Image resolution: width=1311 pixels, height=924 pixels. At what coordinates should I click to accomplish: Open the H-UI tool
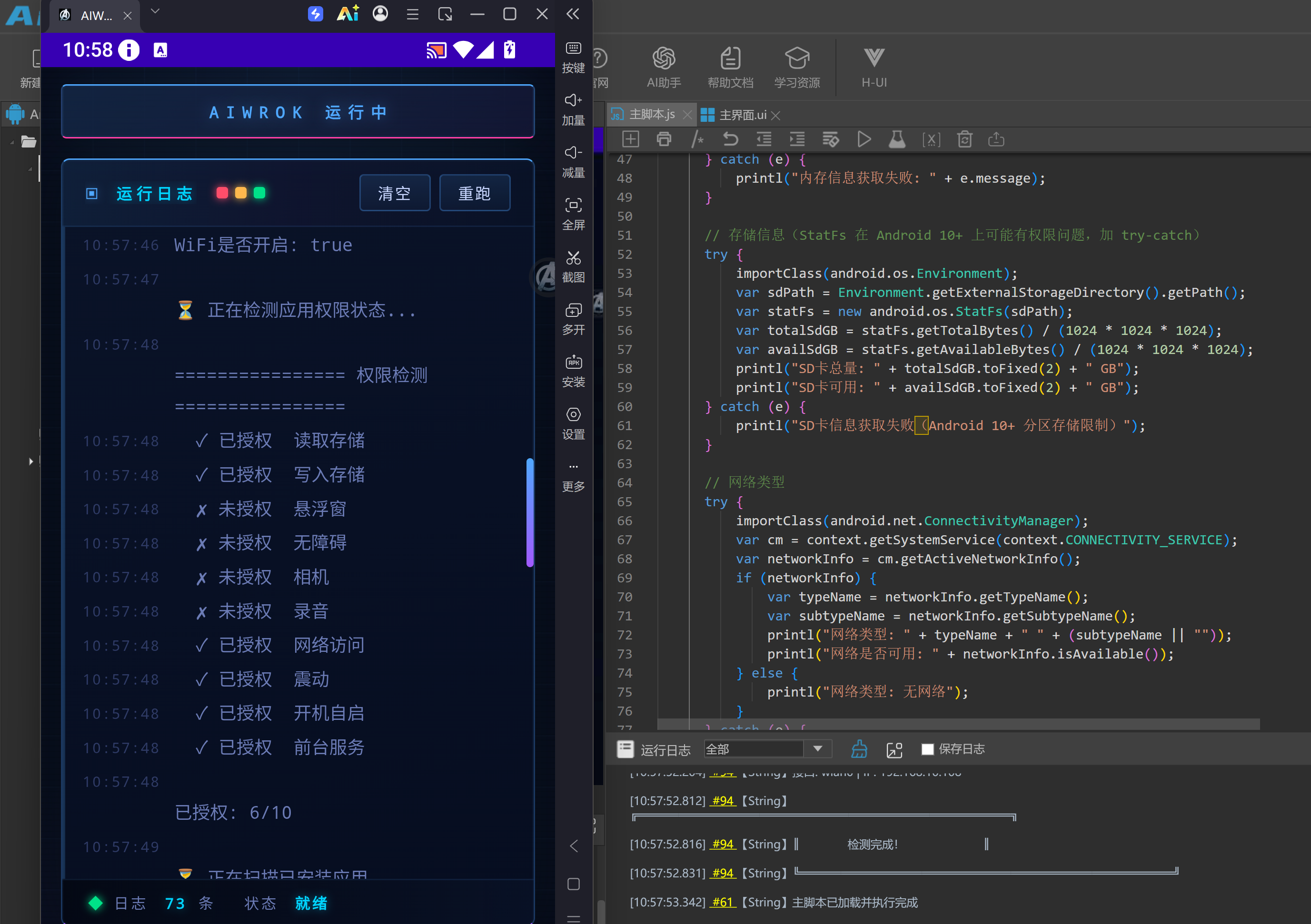pos(874,68)
